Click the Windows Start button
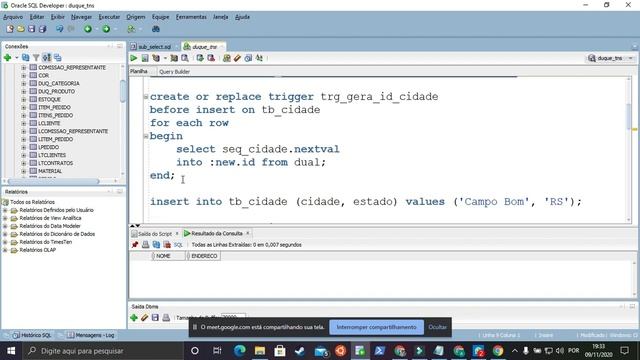640x360 pixels. point(11,351)
